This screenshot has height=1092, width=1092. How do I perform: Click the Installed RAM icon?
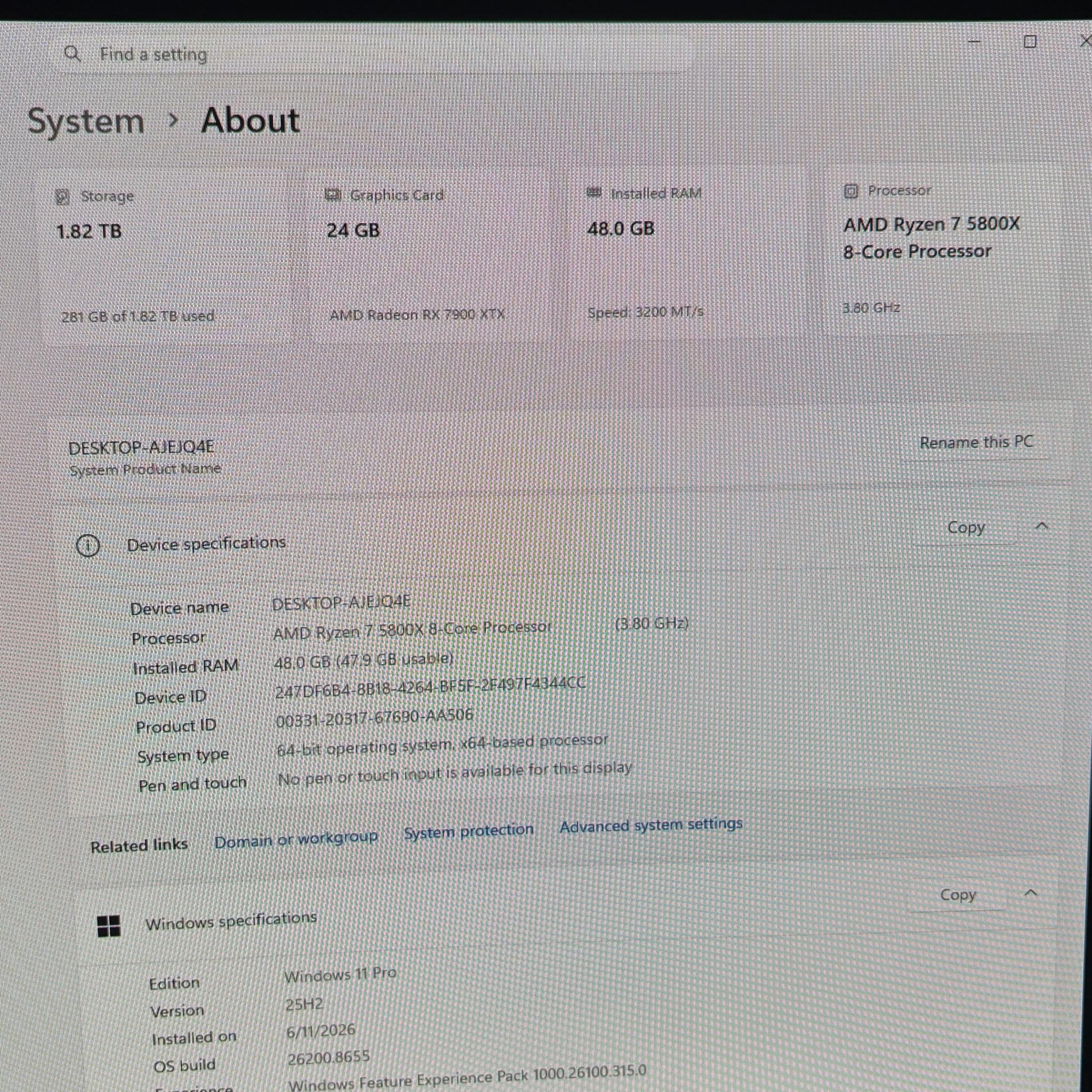pos(594,194)
